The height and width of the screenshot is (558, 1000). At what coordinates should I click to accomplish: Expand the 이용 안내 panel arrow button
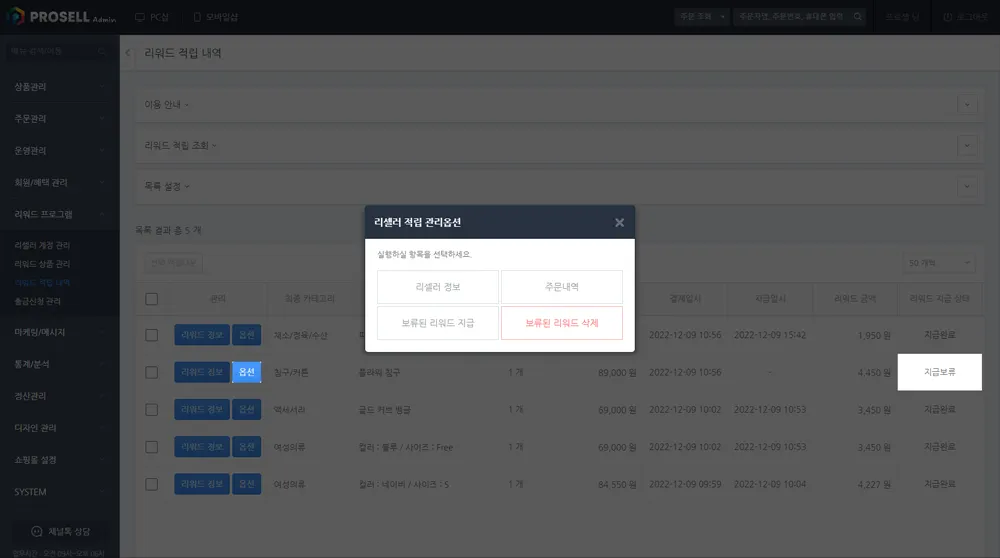tap(967, 105)
